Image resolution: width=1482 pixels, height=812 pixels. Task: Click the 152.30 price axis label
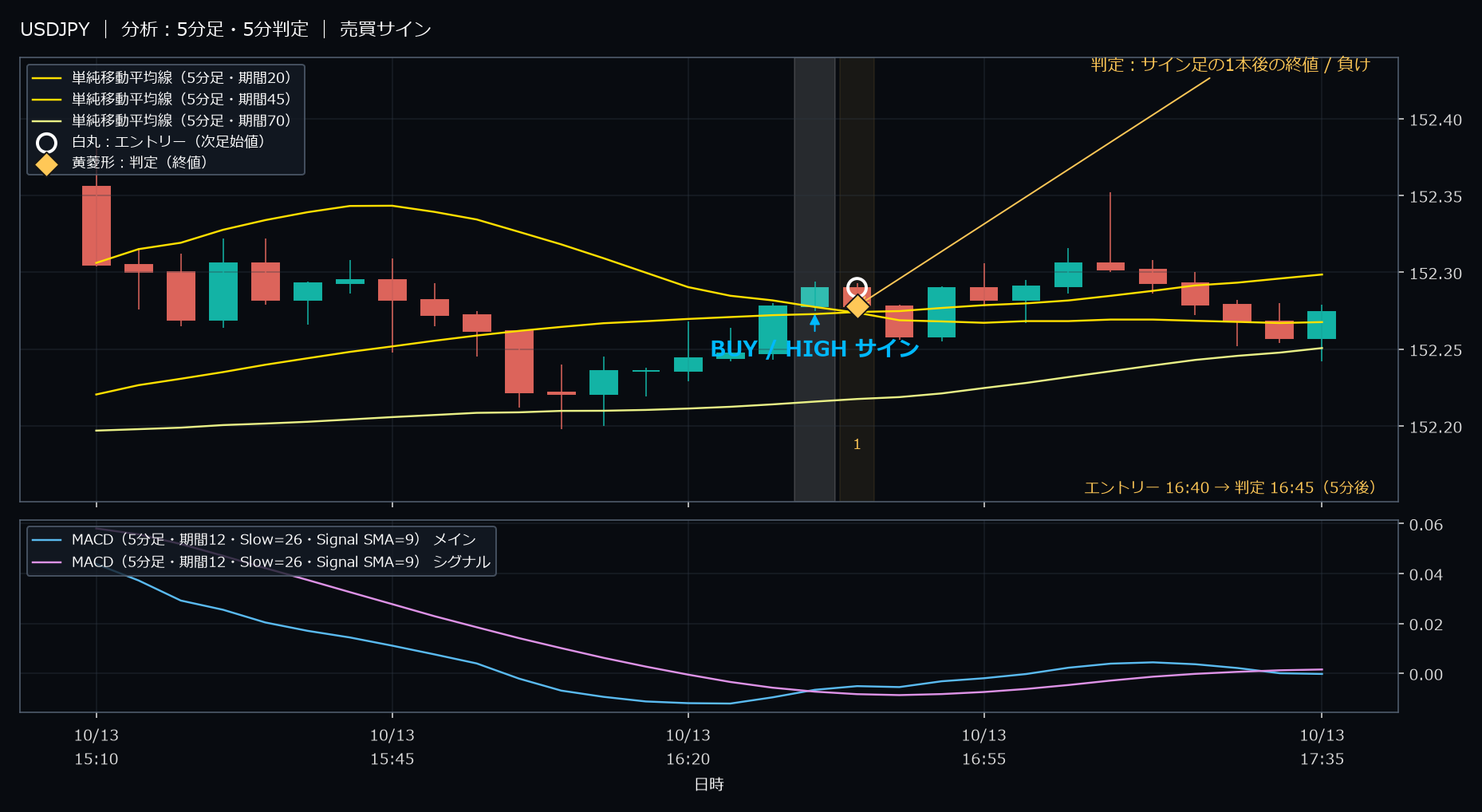tap(1436, 274)
